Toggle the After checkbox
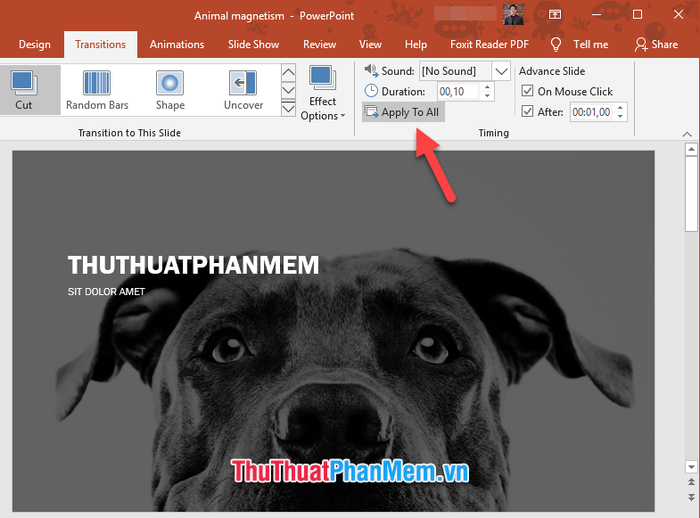 pyautogui.click(x=527, y=111)
